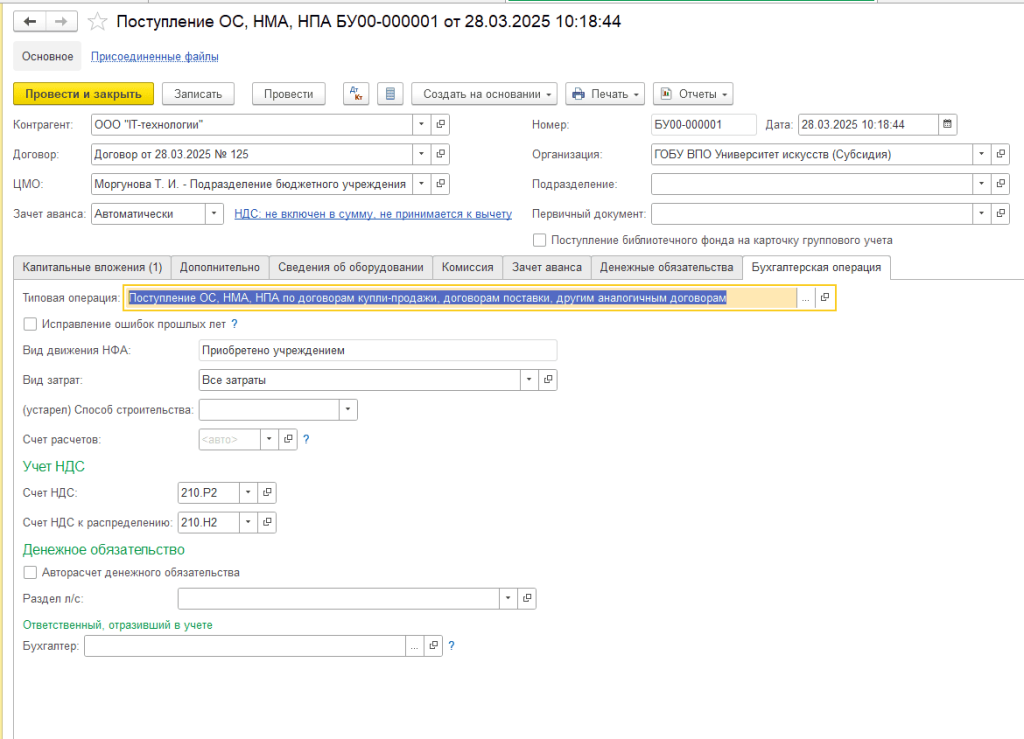Enable Исправление ошибок прошлых лет checkbox

[30, 324]
